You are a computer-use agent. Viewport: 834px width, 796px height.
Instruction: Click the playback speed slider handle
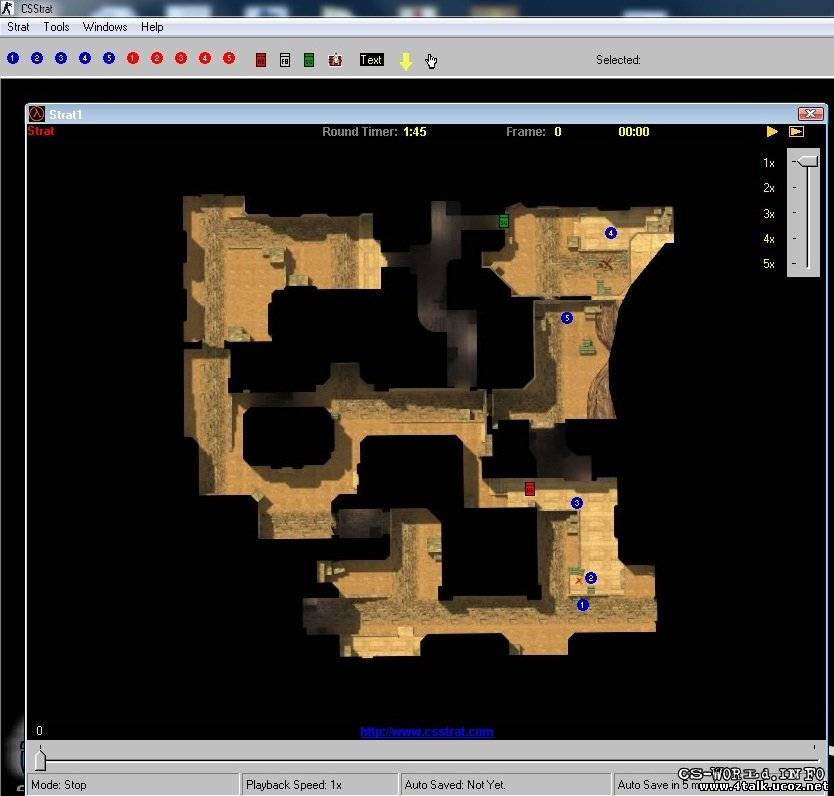coord(806,161)
